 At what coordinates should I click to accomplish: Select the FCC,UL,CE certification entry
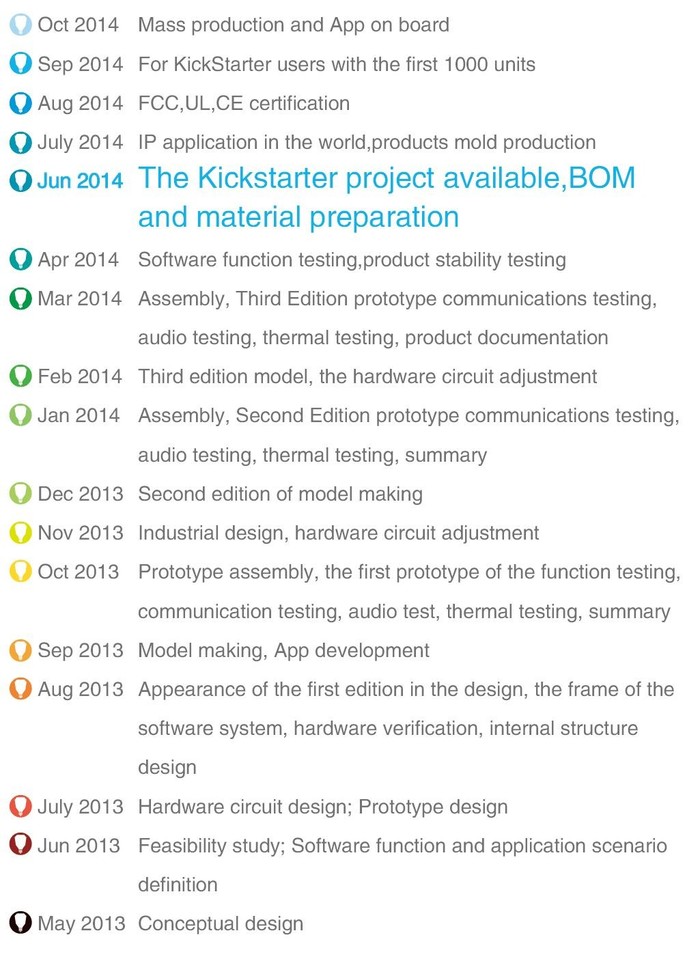[243, 103]
